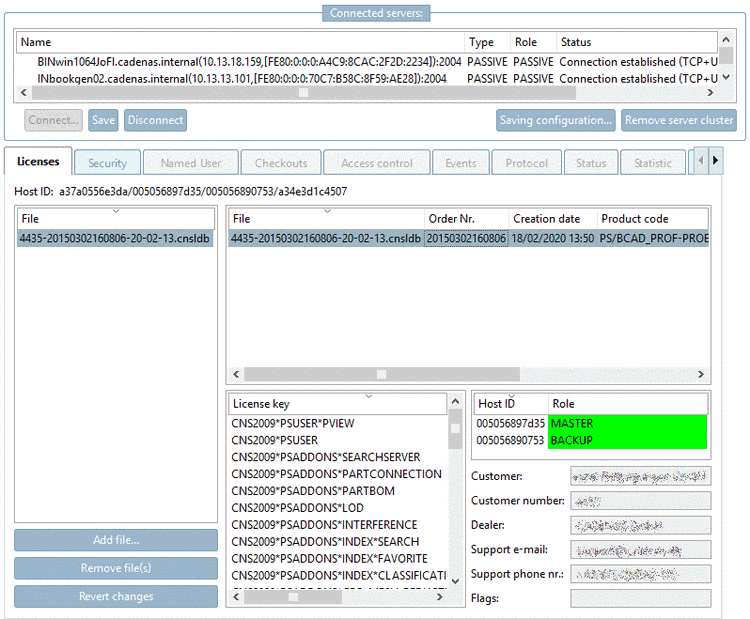Select CNS2009*PSADDONS*INTERFERENCE key
Image resolution: width=750 pixels, height=619 pixels.
point(324,525)
